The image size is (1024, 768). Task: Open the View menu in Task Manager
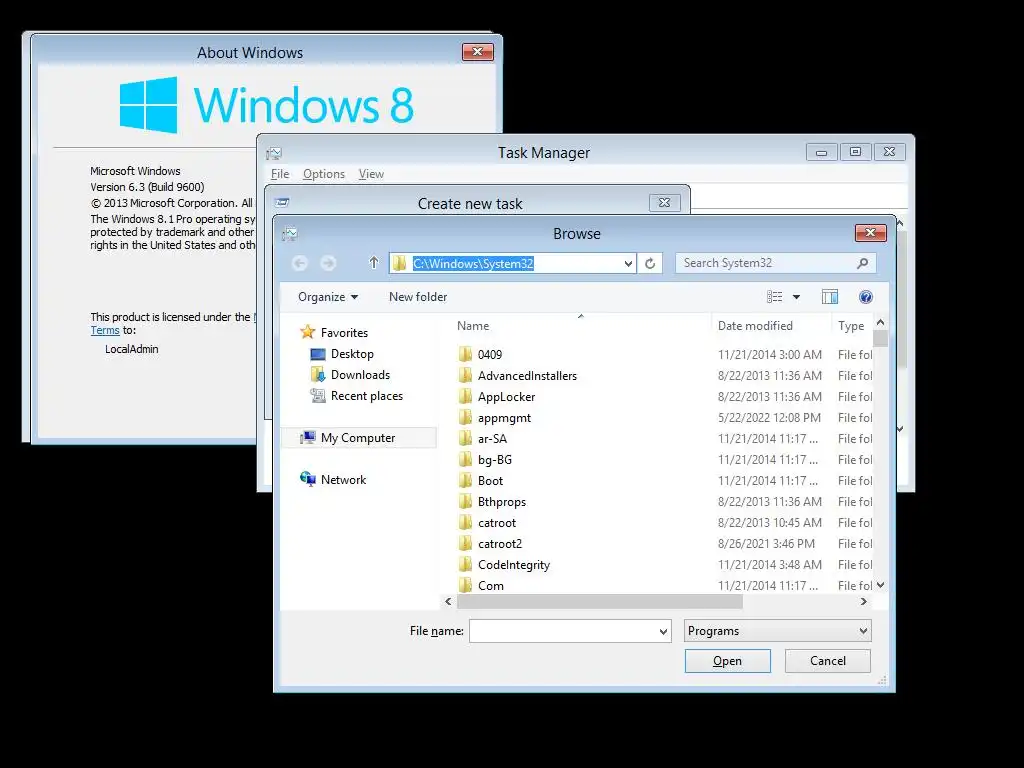click(x=371, y=174)
